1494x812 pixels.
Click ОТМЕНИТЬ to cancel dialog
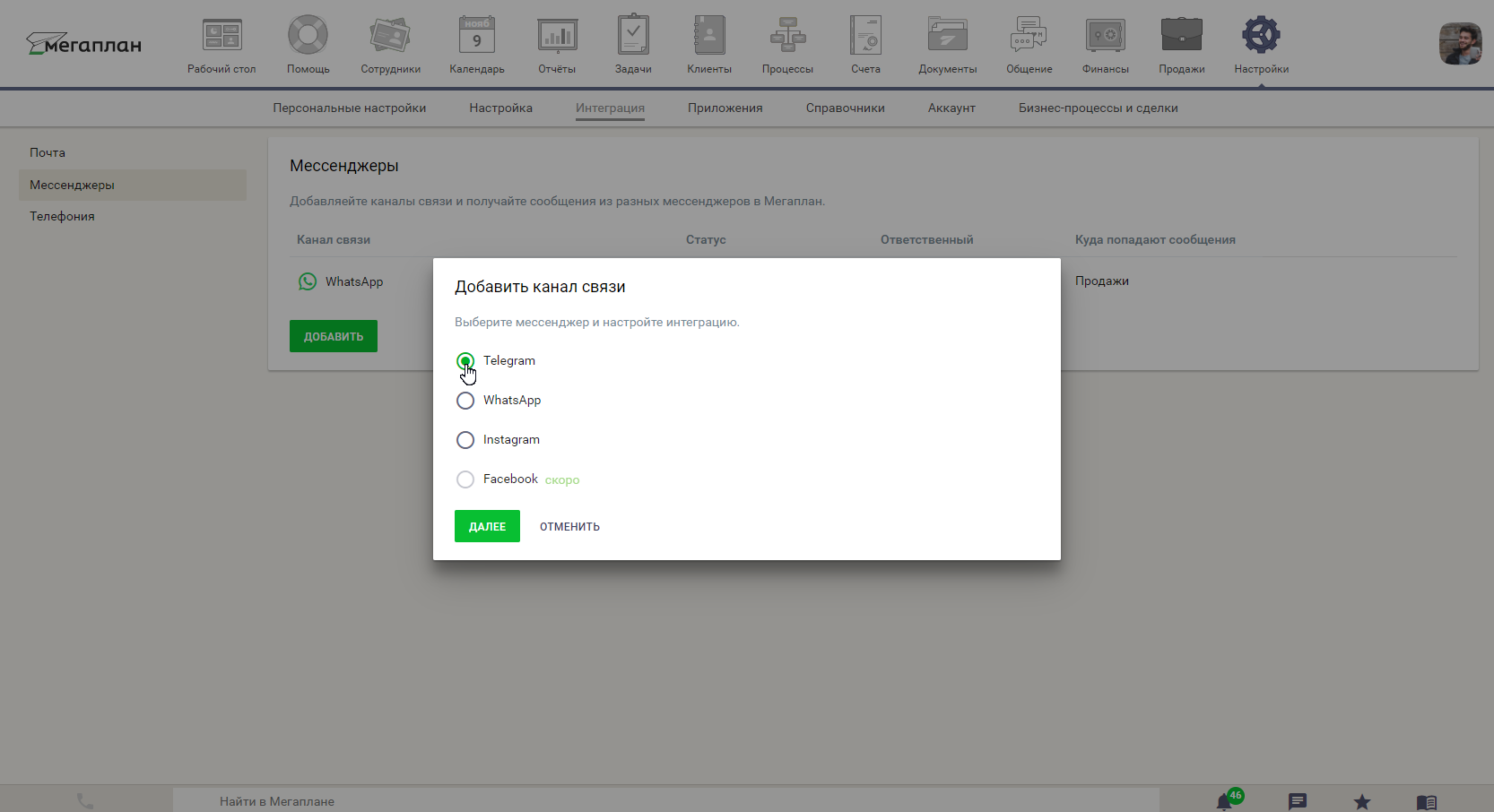(569, 527)
